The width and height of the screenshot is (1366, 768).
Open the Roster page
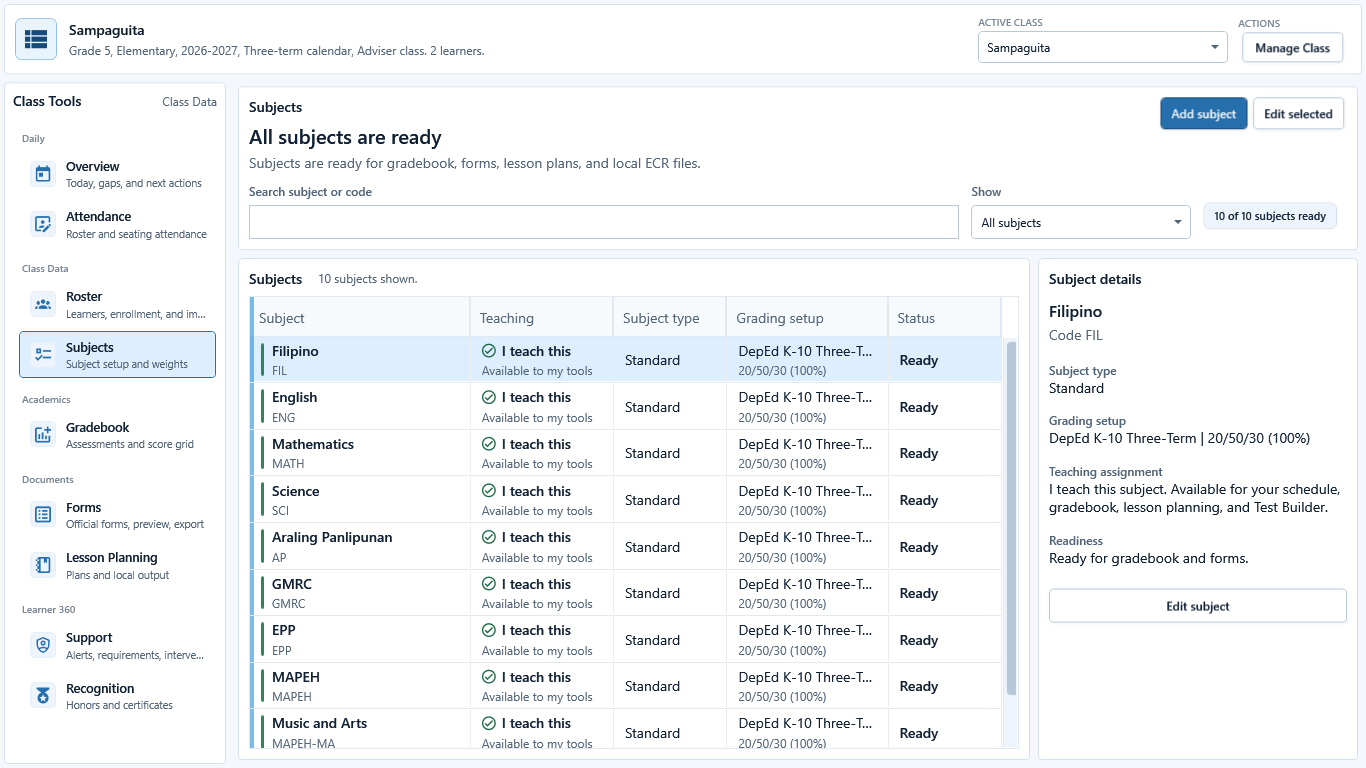point(117,304)
